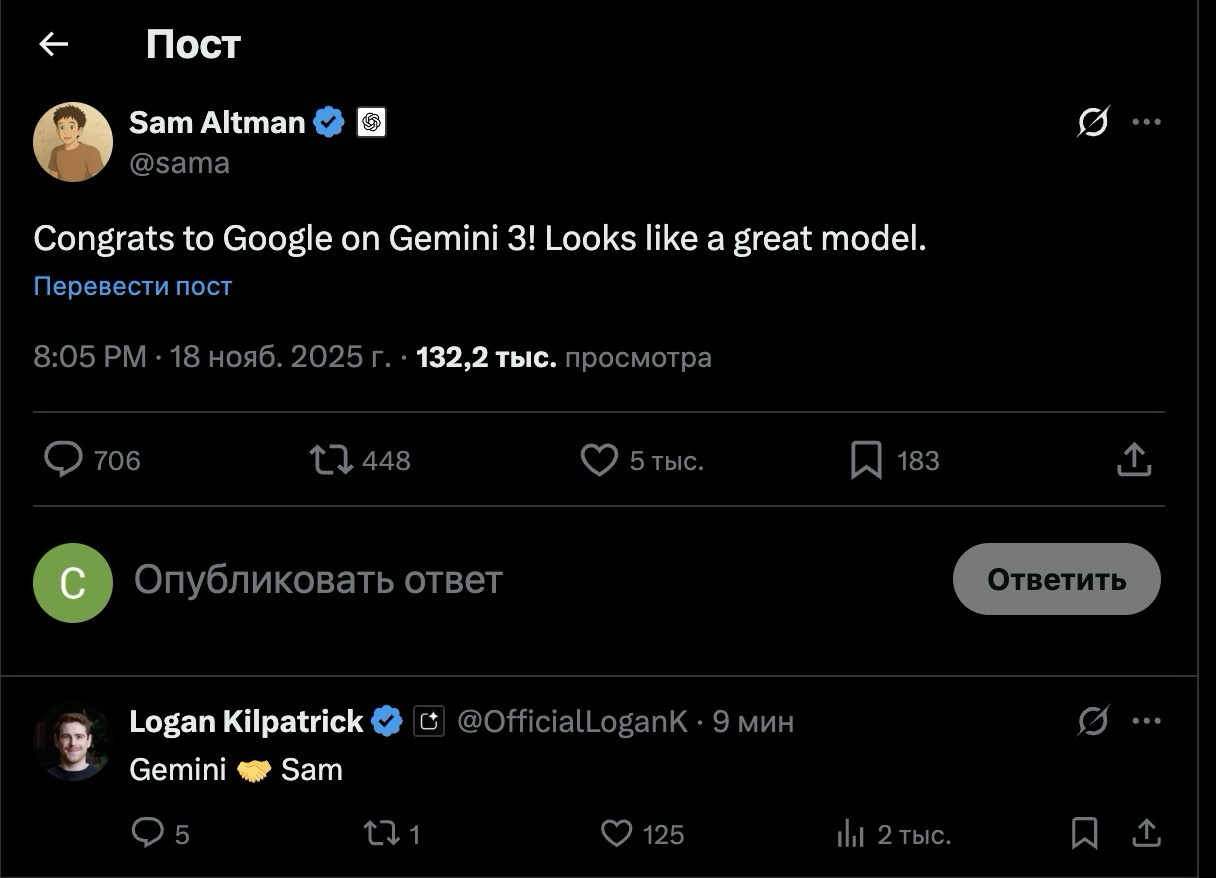Reply to Logan Kilpatrick's comment
The width and height of the screenshot is (1216, 878).
point(148,834)
